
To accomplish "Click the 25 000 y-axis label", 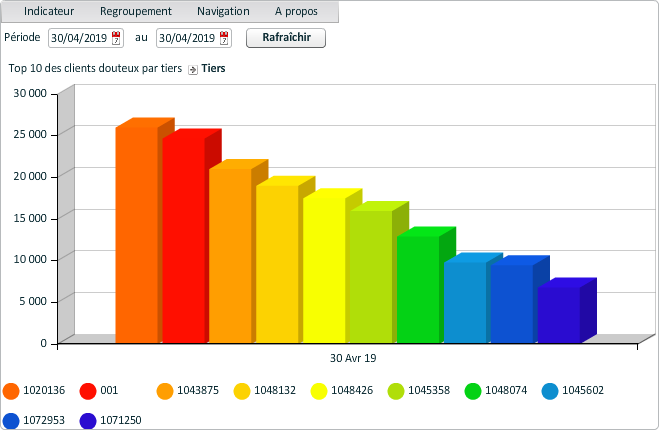I will [30, 135].
